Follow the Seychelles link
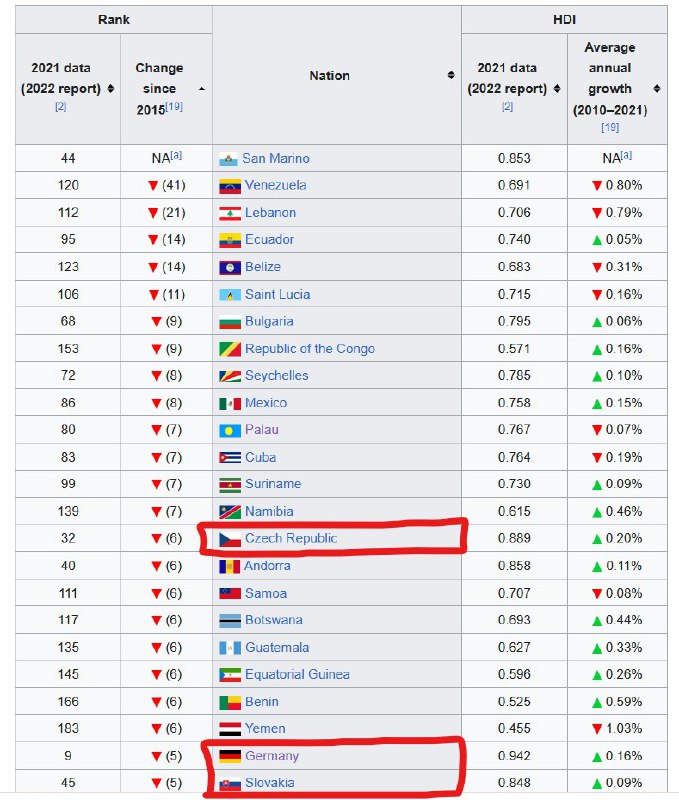This screenshot has width=679, height=800. point(276,376)
